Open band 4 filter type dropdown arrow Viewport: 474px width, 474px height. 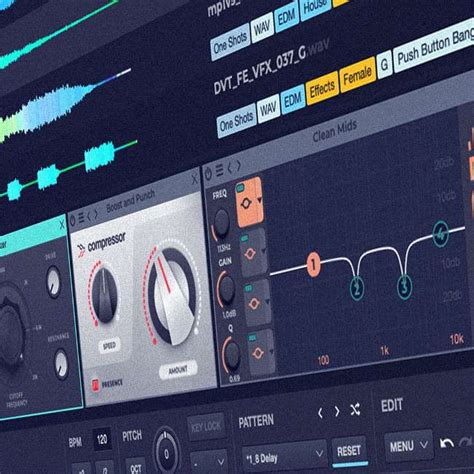click(x=272, y=351)
